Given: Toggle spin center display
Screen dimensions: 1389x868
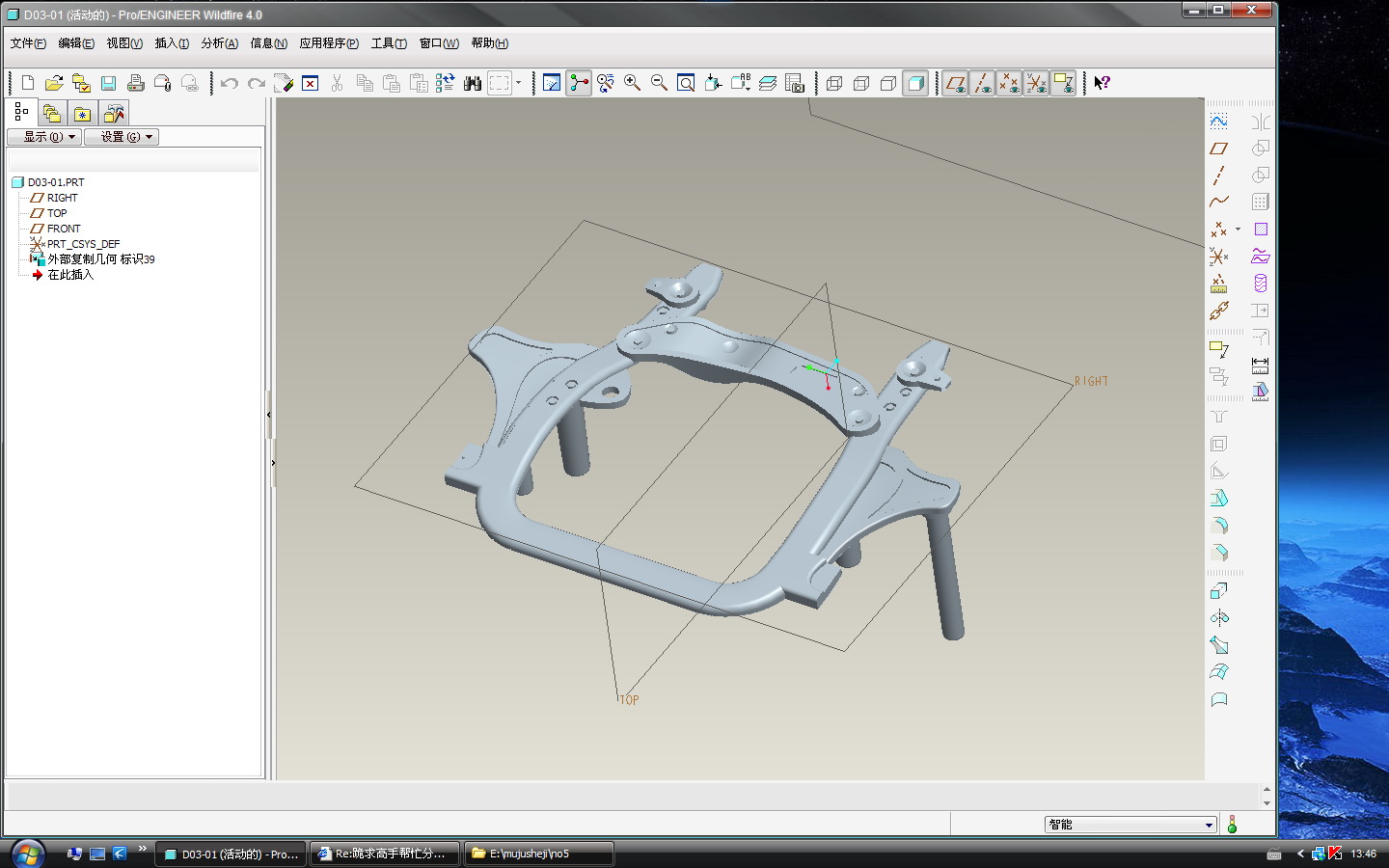Looking at the screenshot, I should pyautogui.click(x=579, y=83).
